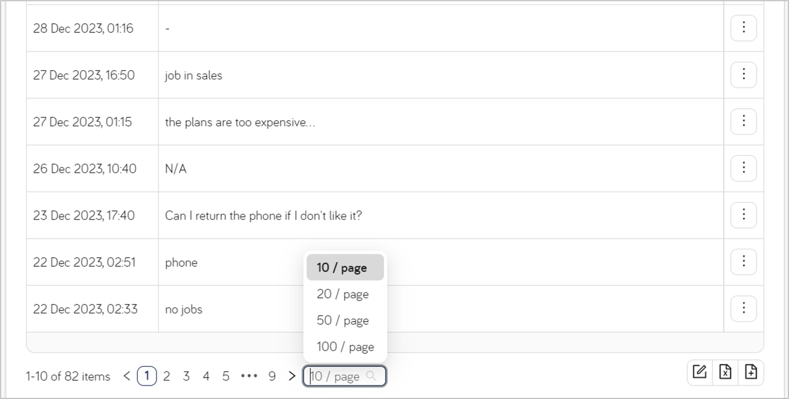This screenshot has width=789, height=399.
Task: Select 20 / page option
Action: coord(345,294)
